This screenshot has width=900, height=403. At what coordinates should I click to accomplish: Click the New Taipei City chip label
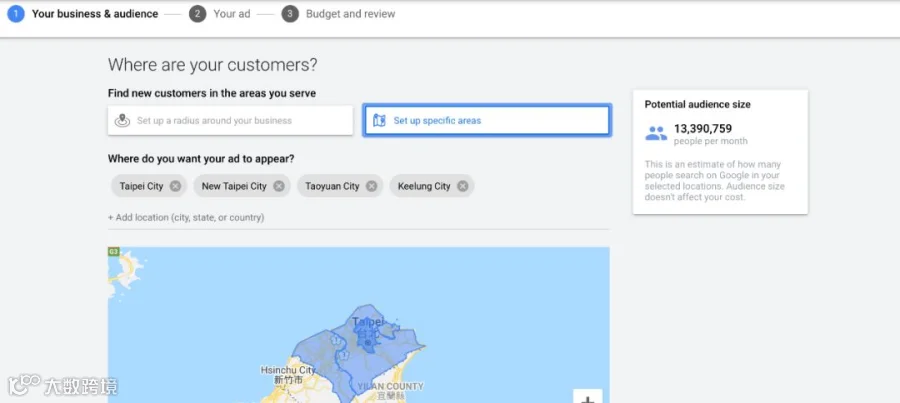click(x=234, y=186)
